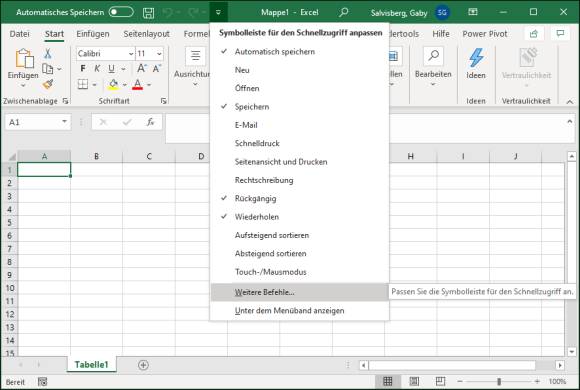
Task: Open the Hilfe ribbon tab
Action: (441, 34)
